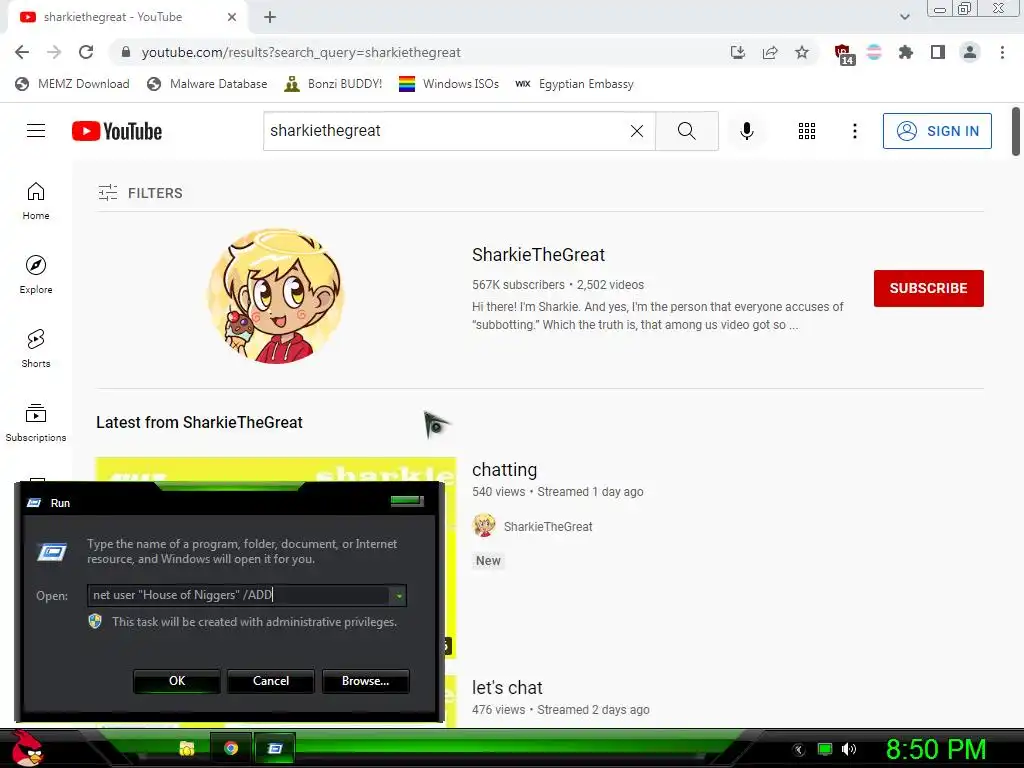Open the Bonzi BUDDY! bookmark
1024x768 pixels.
(333, 84)
